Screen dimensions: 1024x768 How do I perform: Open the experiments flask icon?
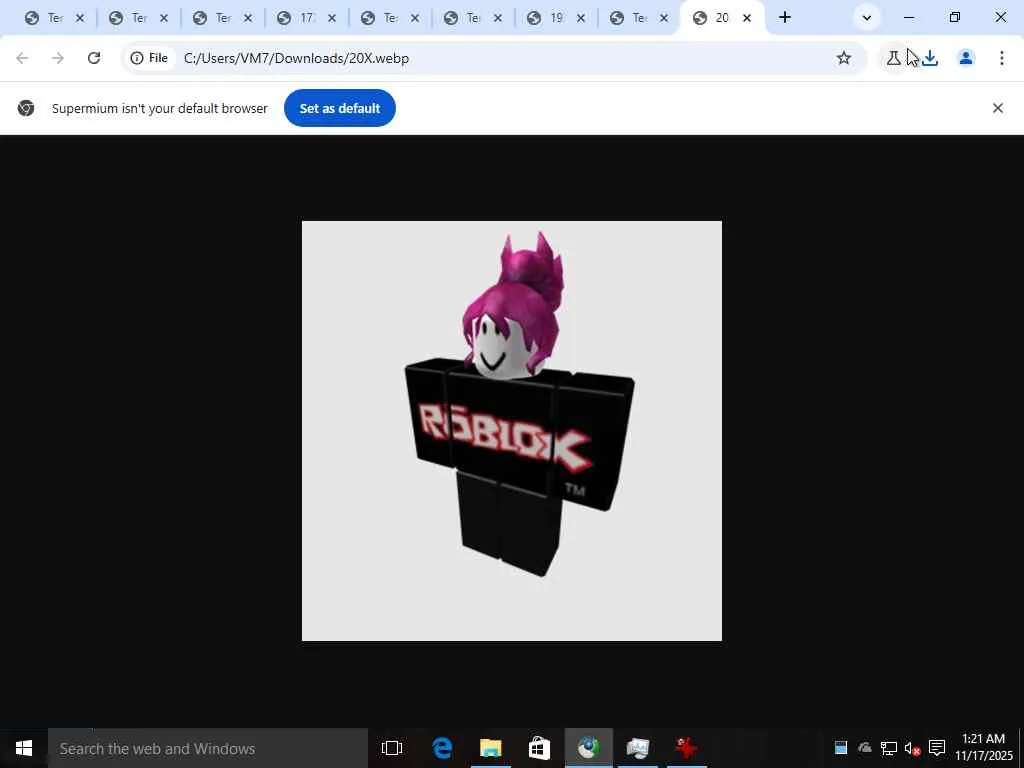pos(893,58)
